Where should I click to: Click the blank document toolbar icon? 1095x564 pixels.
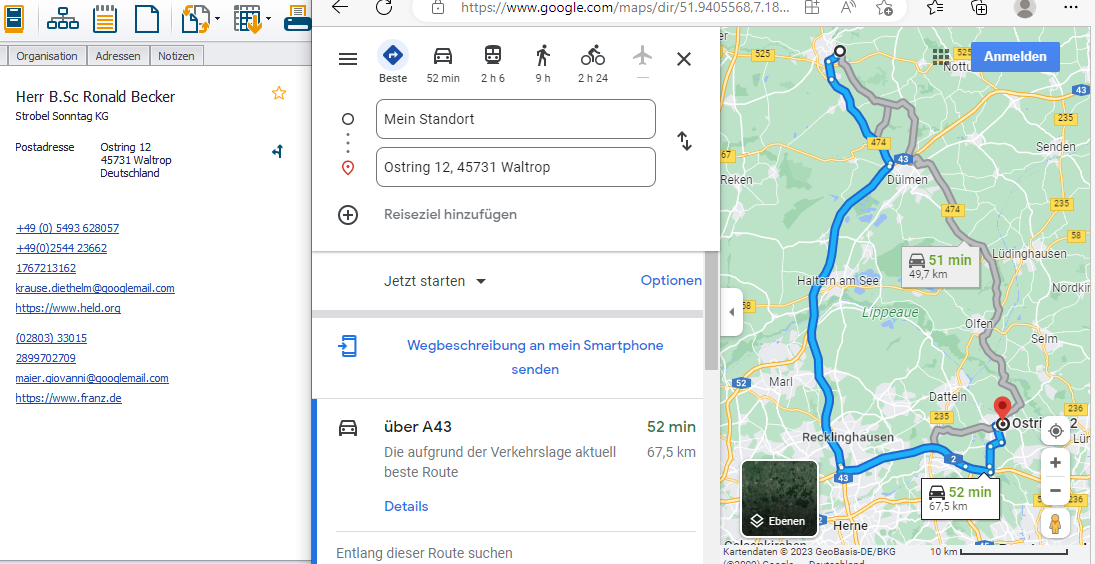coord(147,19)
